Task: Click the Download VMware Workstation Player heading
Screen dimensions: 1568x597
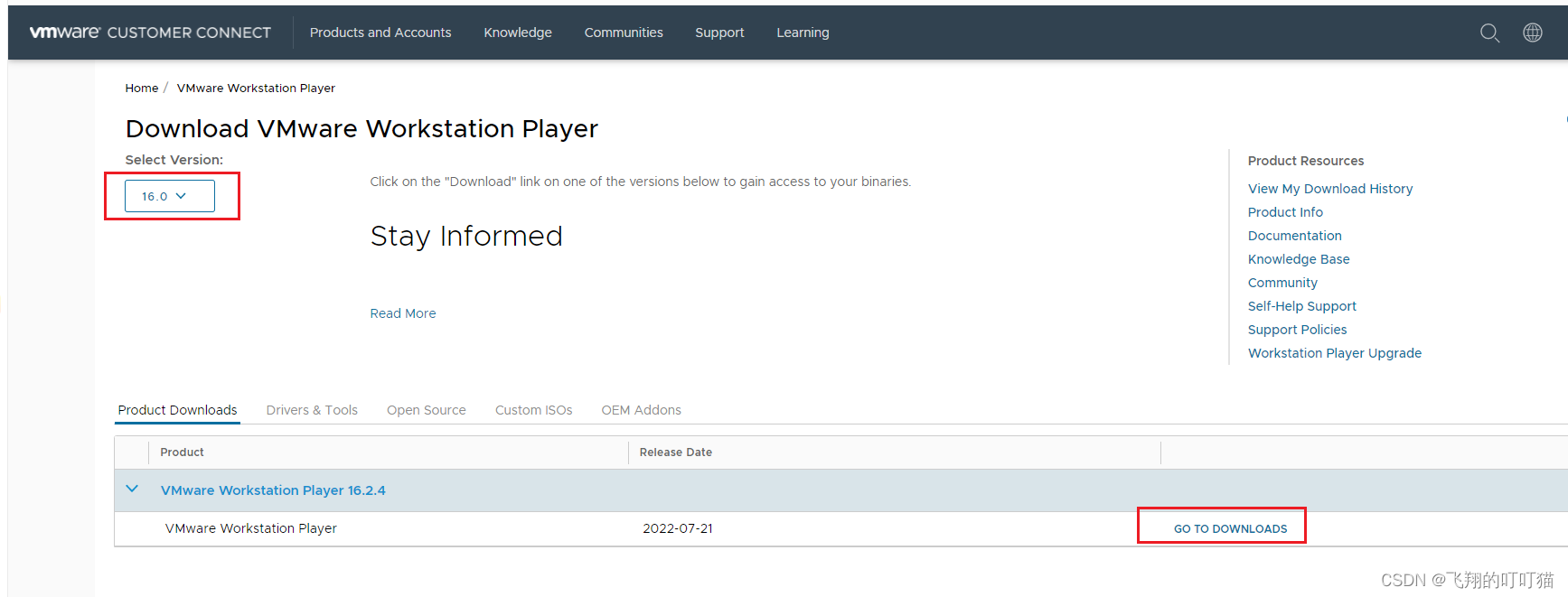Action: [361, 129]
